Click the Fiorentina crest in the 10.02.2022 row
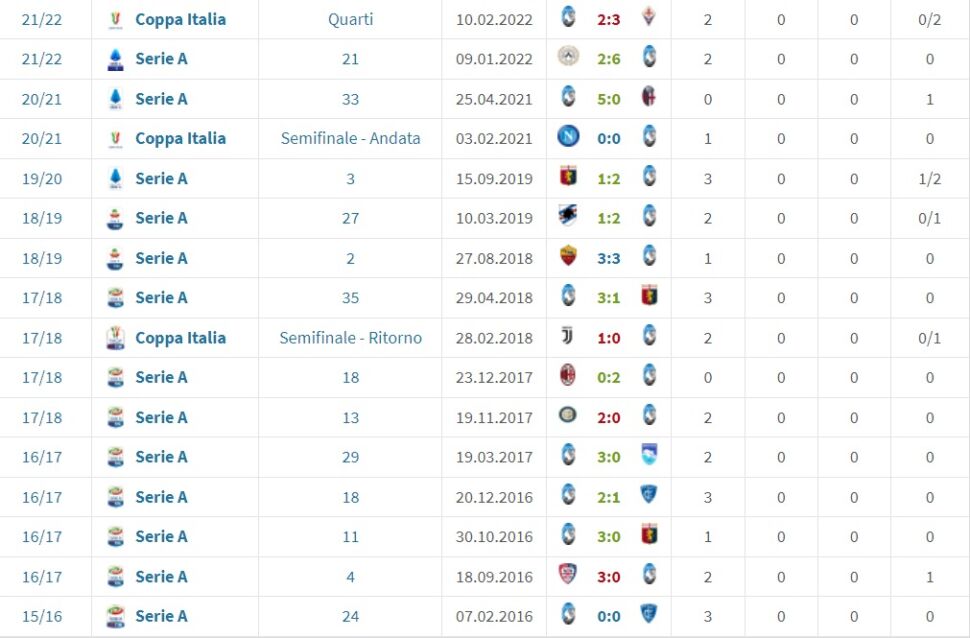 [x=649, y=18]
